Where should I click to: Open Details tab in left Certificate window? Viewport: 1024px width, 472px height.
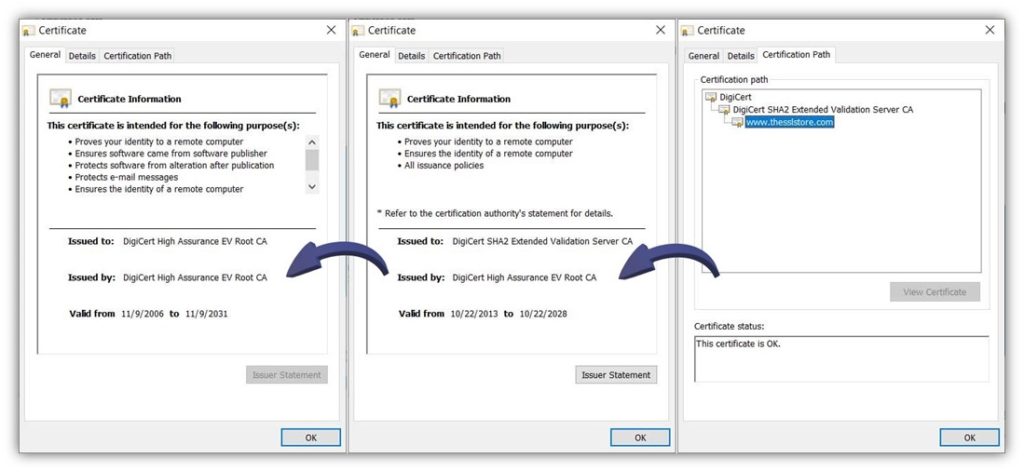click(x=82, y=56)
